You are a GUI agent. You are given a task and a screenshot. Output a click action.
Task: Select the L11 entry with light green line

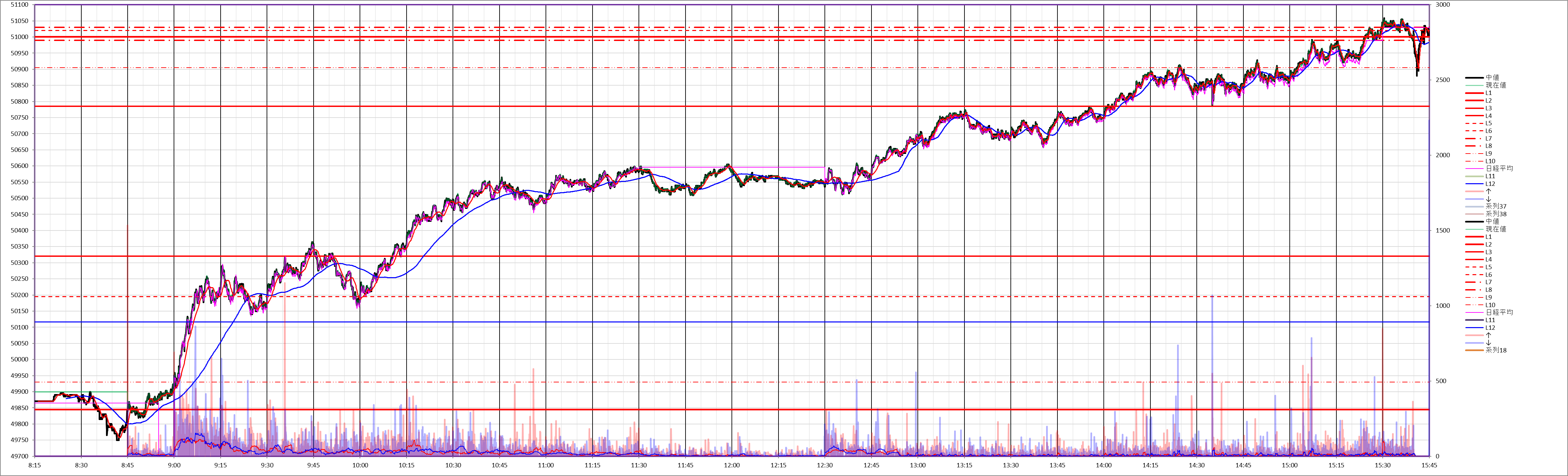point(1490,177)
